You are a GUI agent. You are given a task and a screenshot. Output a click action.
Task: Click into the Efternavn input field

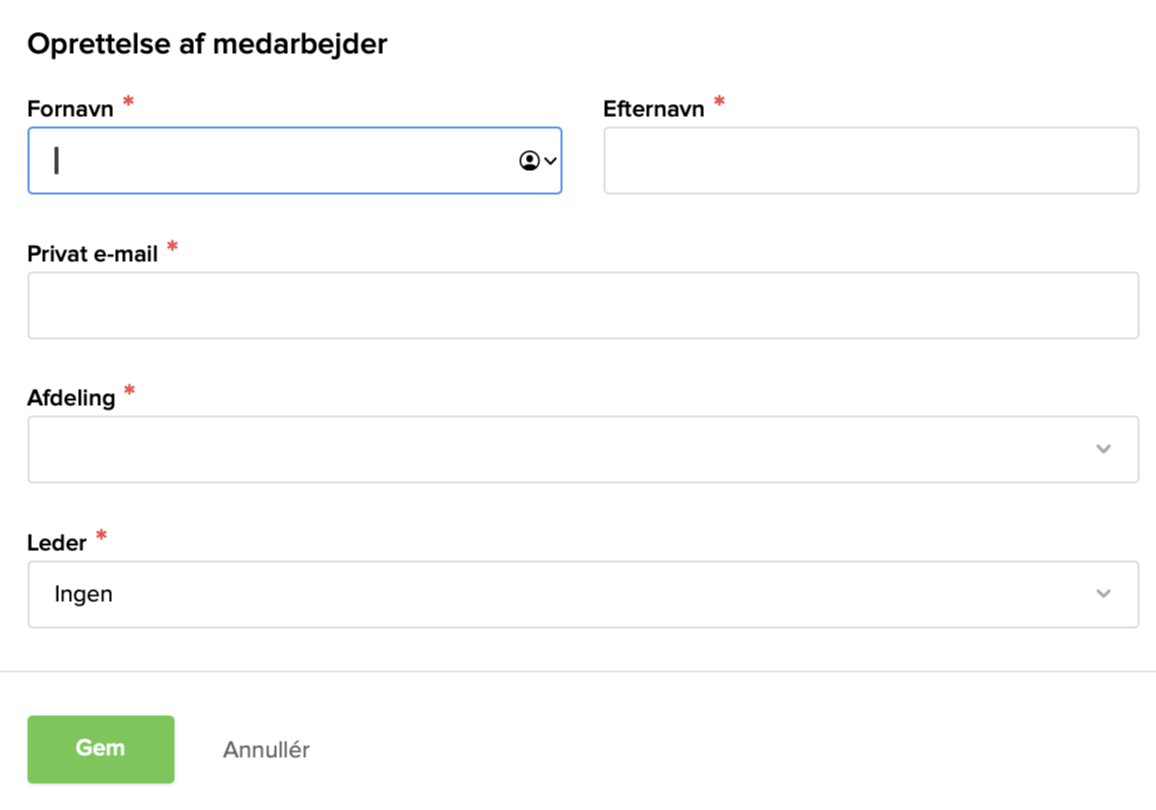pyautogui.click(x=870, y=161)
